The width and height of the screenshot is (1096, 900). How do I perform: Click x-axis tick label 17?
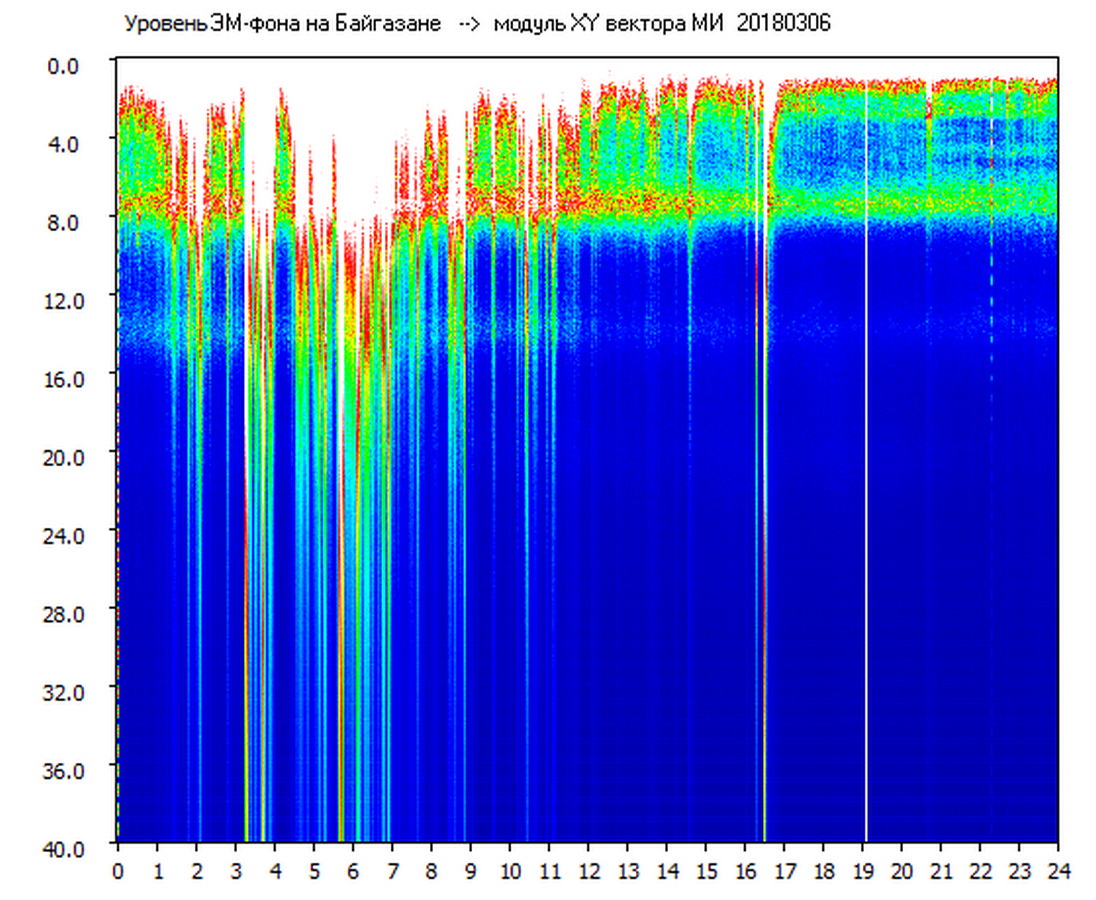[784, 871]
